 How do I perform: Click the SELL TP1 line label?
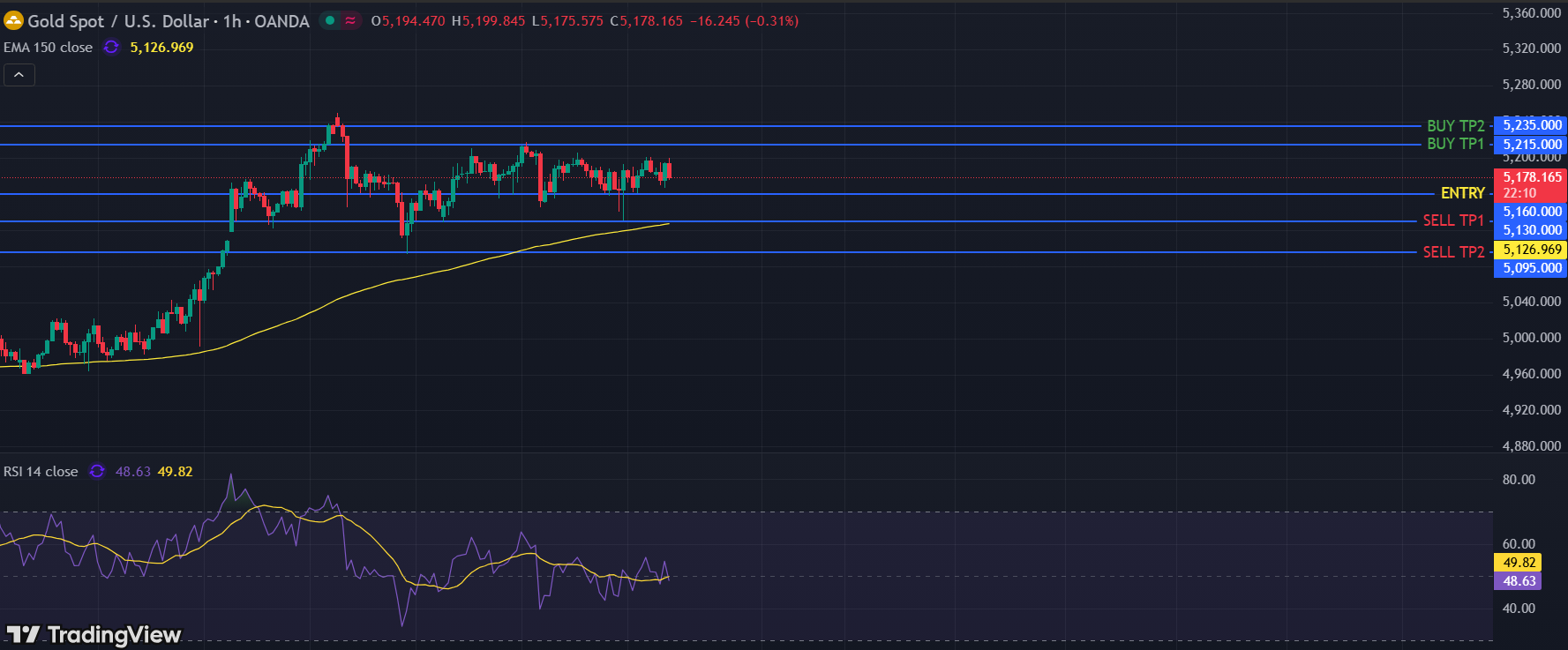click(x=1452, y=220)
